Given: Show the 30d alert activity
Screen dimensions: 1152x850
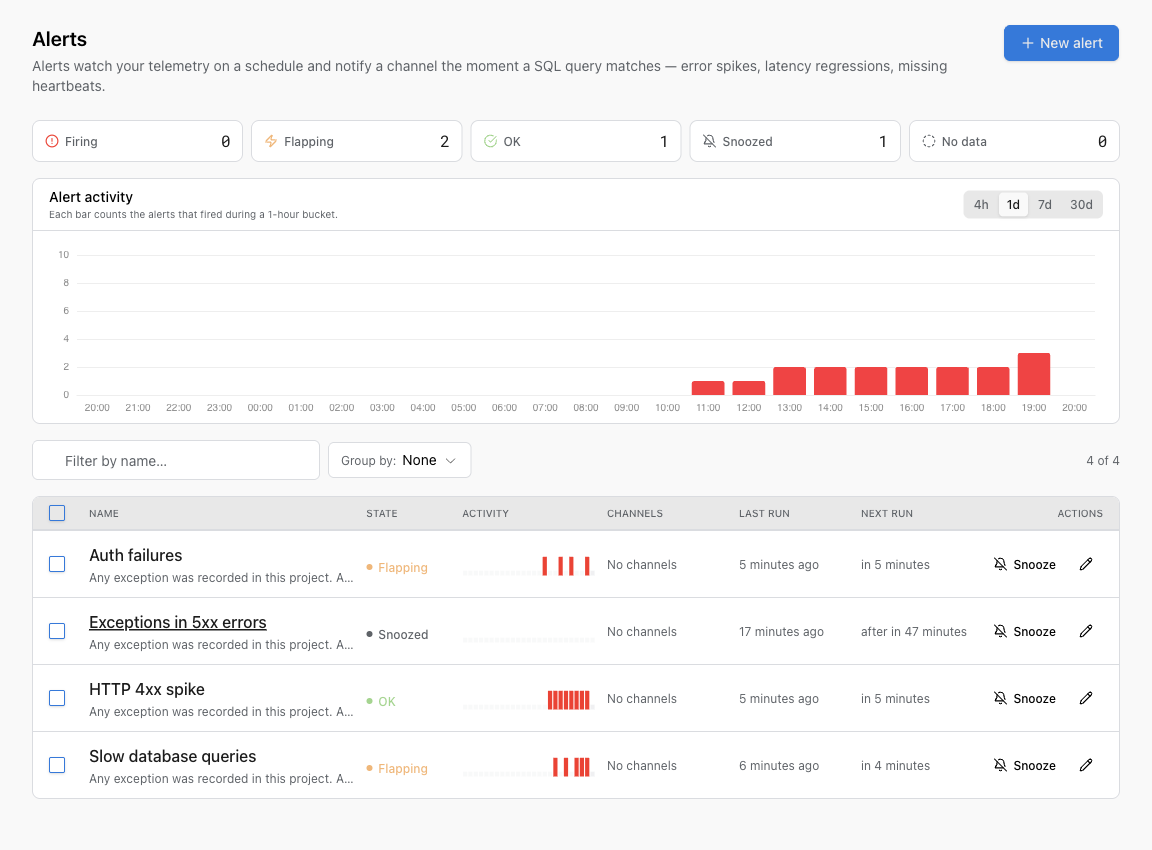Looking at the screenshot, I should pyautogui.click(x=1081, y=205).
